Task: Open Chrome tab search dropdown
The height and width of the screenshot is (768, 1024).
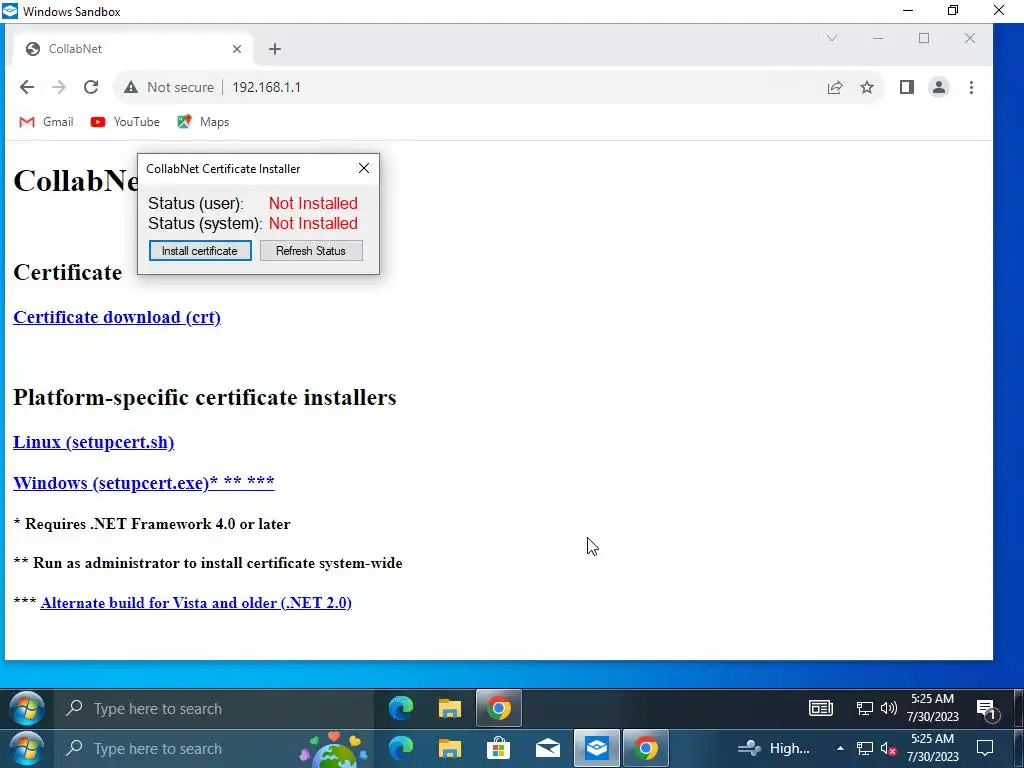Action: (831, 39)
